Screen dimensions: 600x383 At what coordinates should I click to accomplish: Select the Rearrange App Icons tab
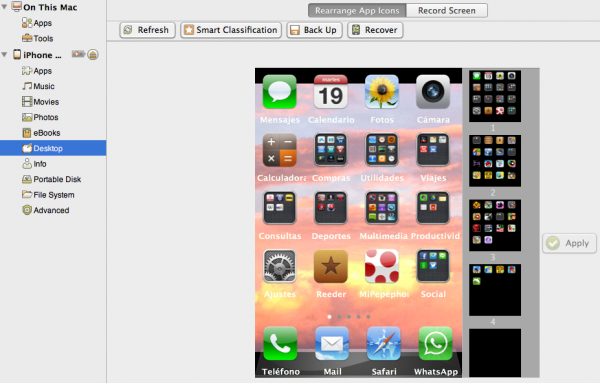tap(357, 11)
